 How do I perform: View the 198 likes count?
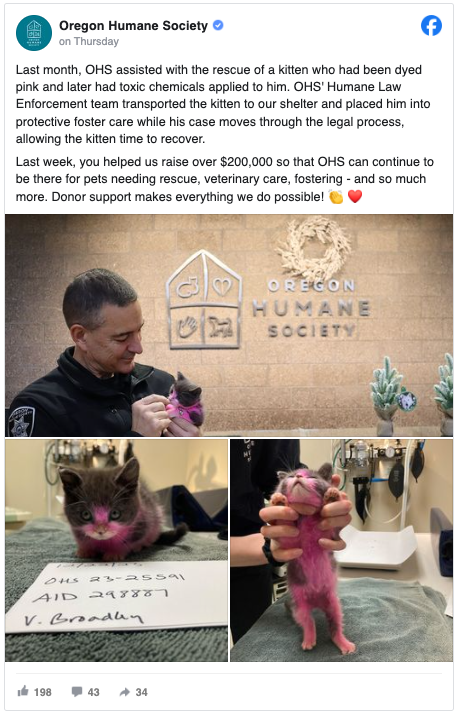coord(43,692)
